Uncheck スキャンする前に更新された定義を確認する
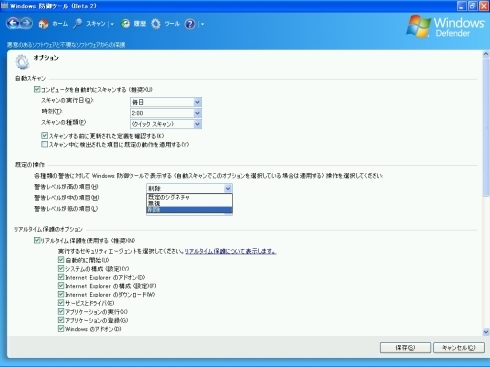Image resolution: width=490 pixels, height=367 pixels. click(x=45, y=135)
